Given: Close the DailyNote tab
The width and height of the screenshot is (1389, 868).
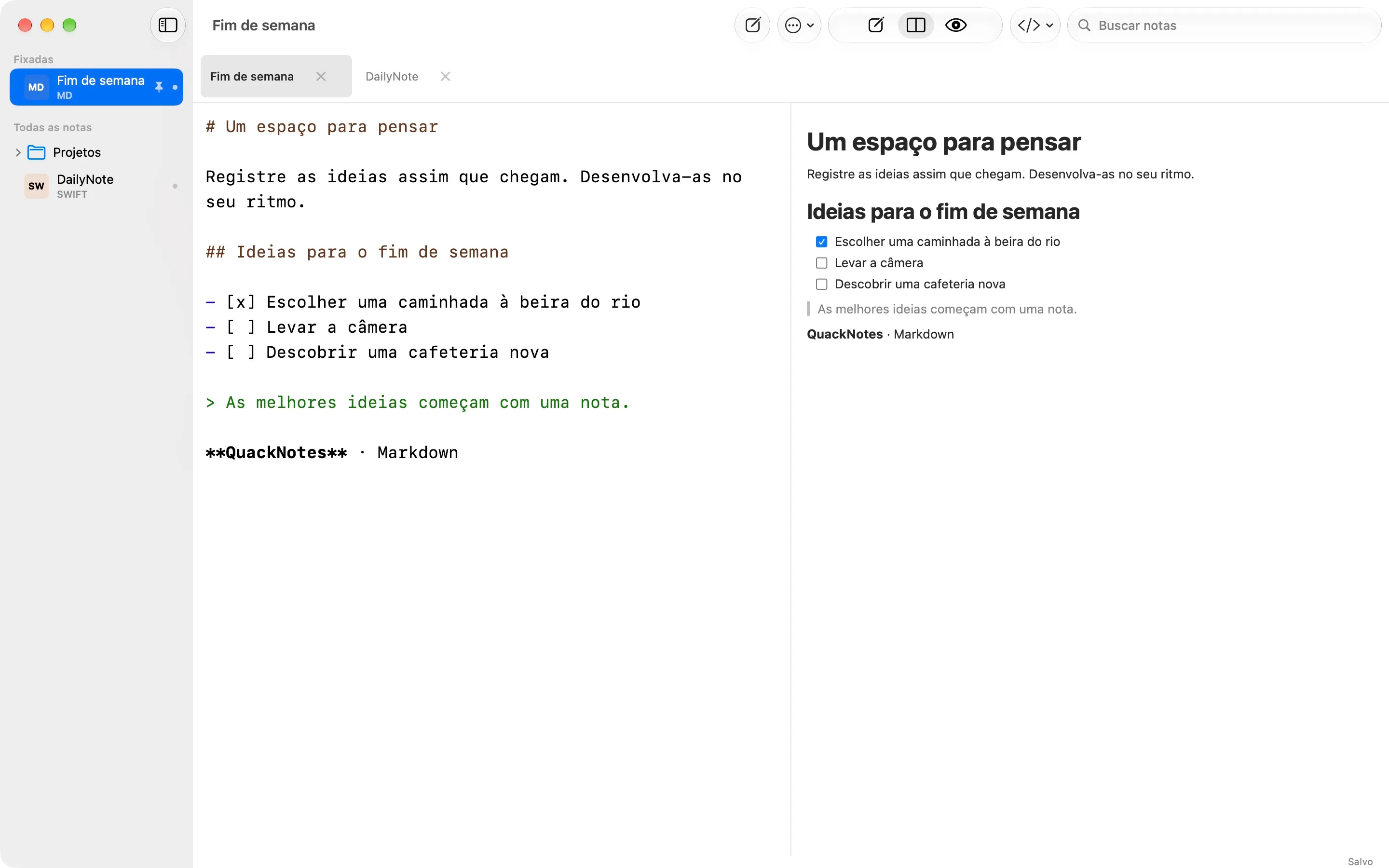Looking at the screenshot, I should (x=446, y=76).
